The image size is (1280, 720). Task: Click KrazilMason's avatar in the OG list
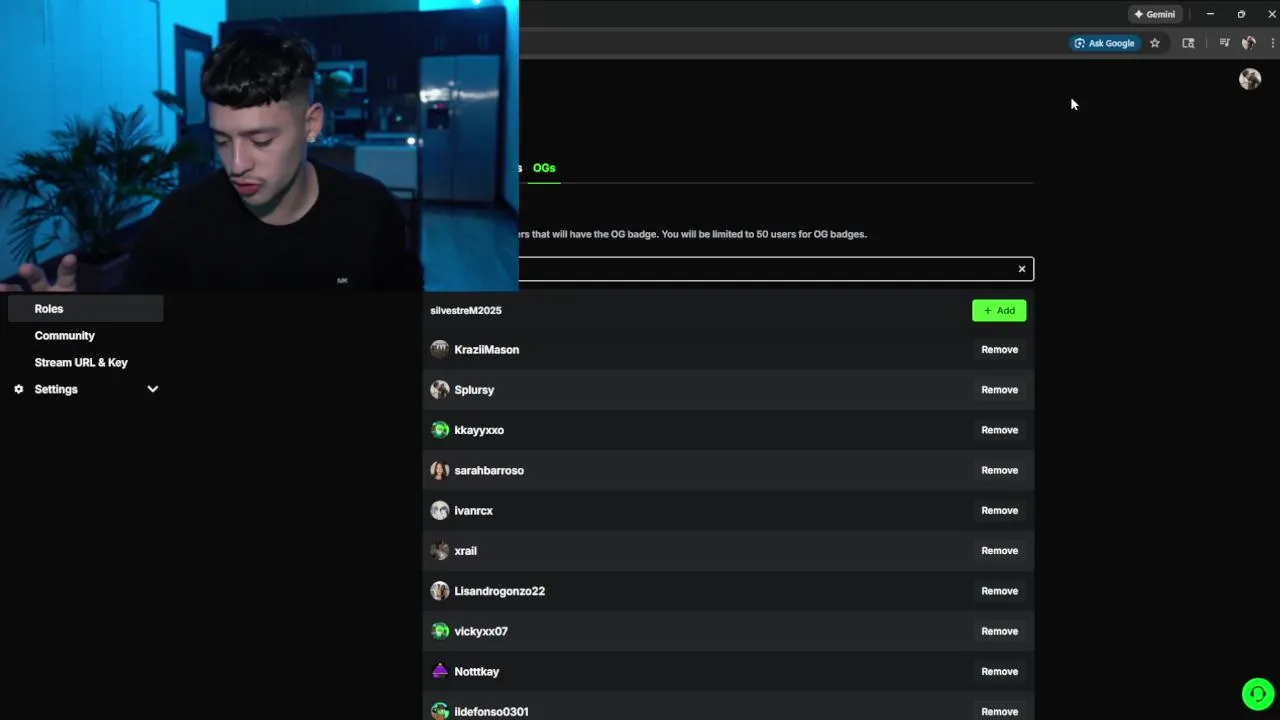439,349
